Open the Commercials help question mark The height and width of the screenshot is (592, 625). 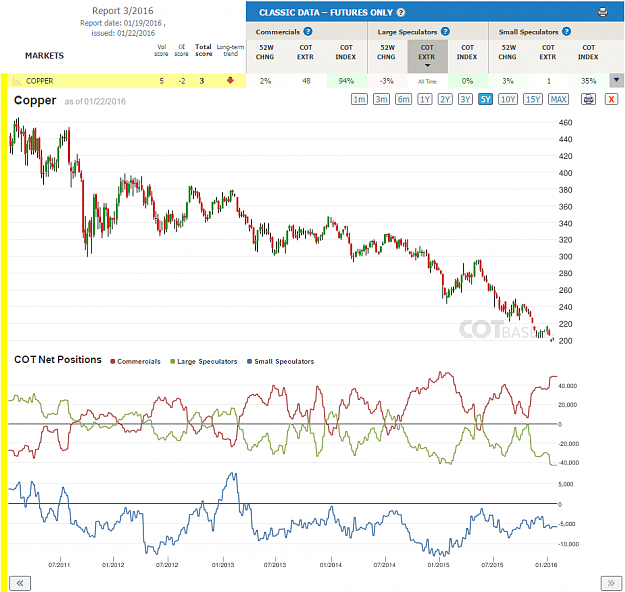(x=308, y=31)
